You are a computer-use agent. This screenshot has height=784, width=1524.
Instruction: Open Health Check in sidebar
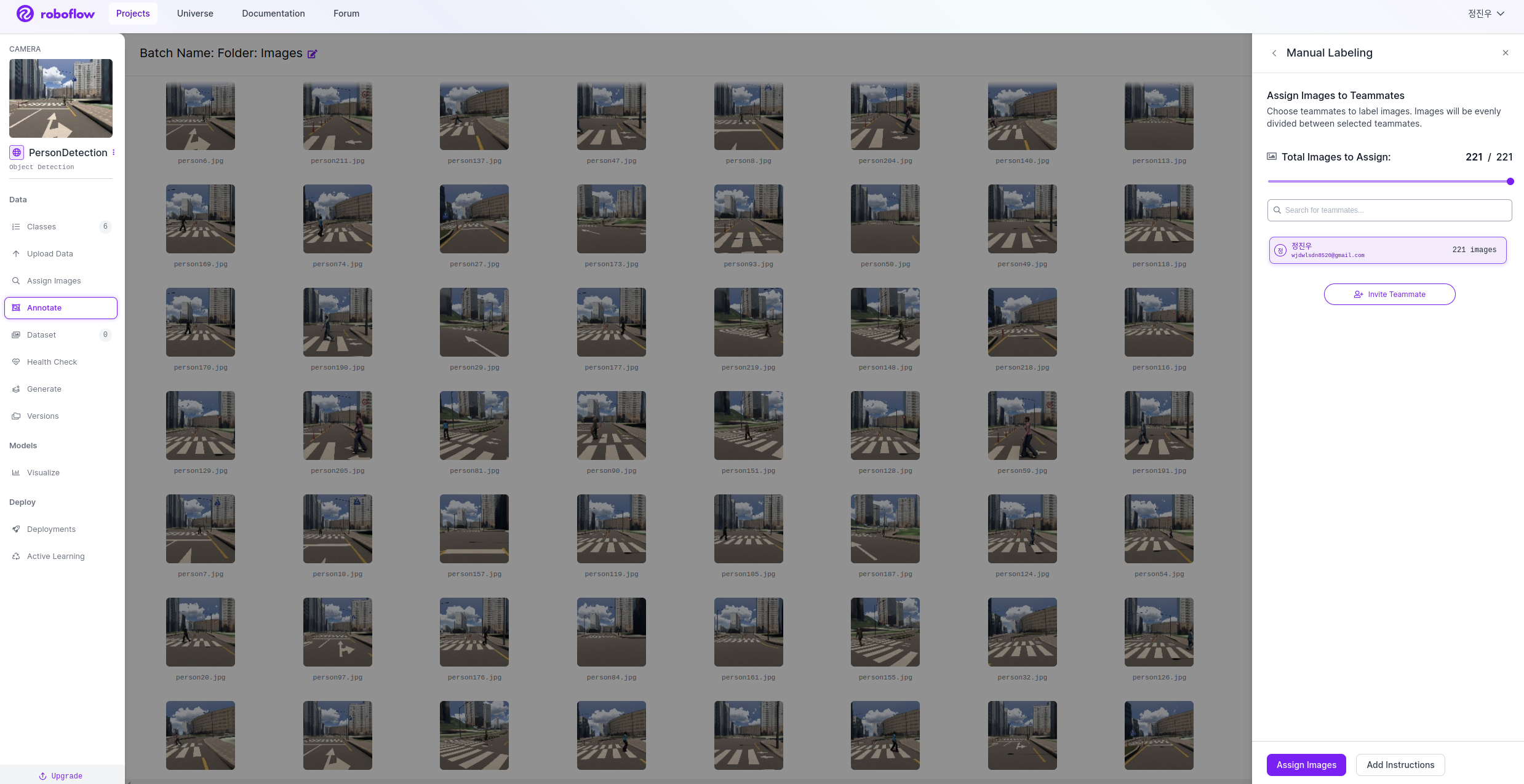52,362
